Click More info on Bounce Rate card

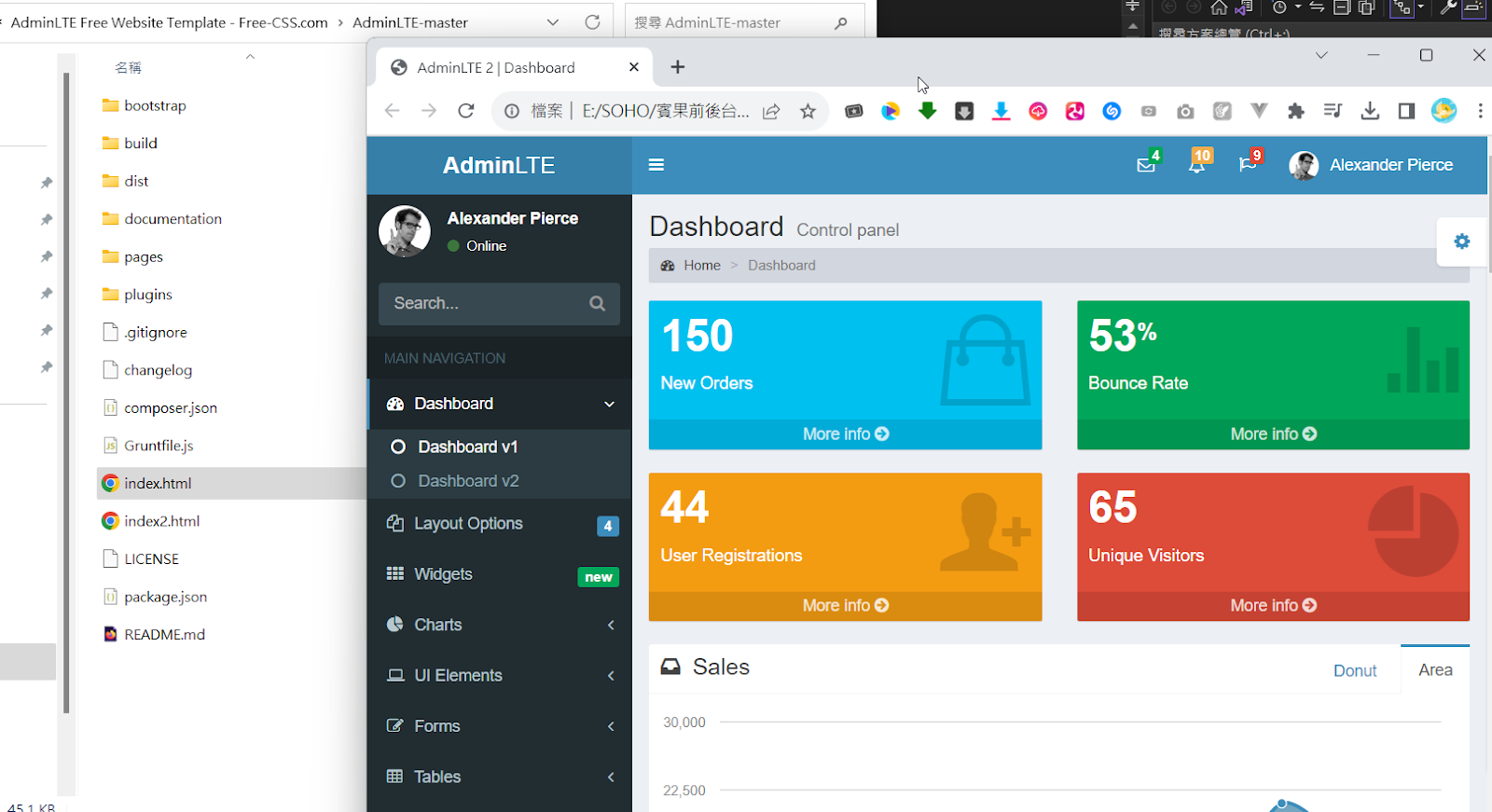pyautogui.click(x=1273, y=434)
